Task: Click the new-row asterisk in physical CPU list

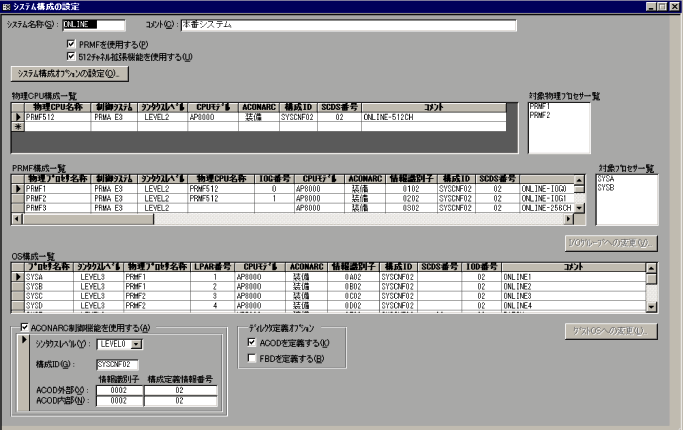Action: [x=15, y=127]
